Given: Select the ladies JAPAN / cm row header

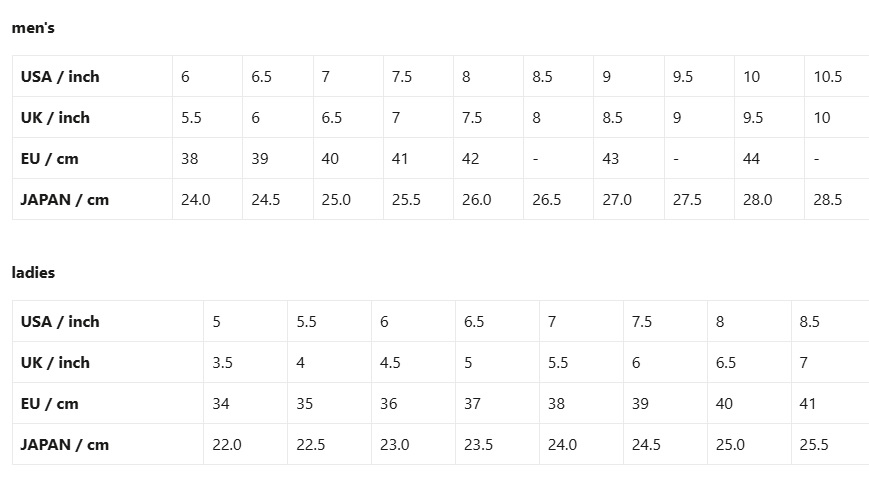Looking at the screenshot, I should [x=108, y=444].
